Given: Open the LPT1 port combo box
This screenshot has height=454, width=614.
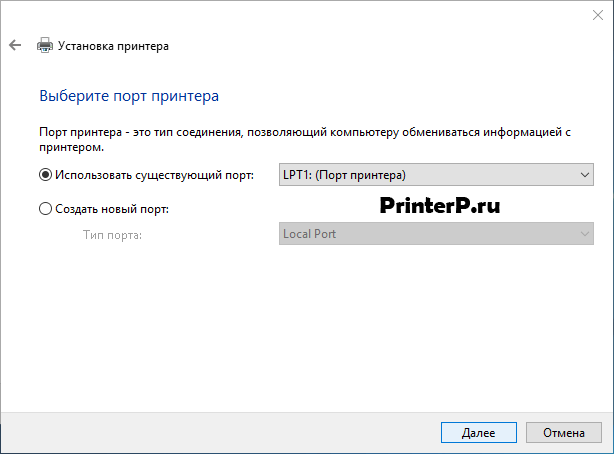Looking at the screenshot, I should [x=436, y=175].
